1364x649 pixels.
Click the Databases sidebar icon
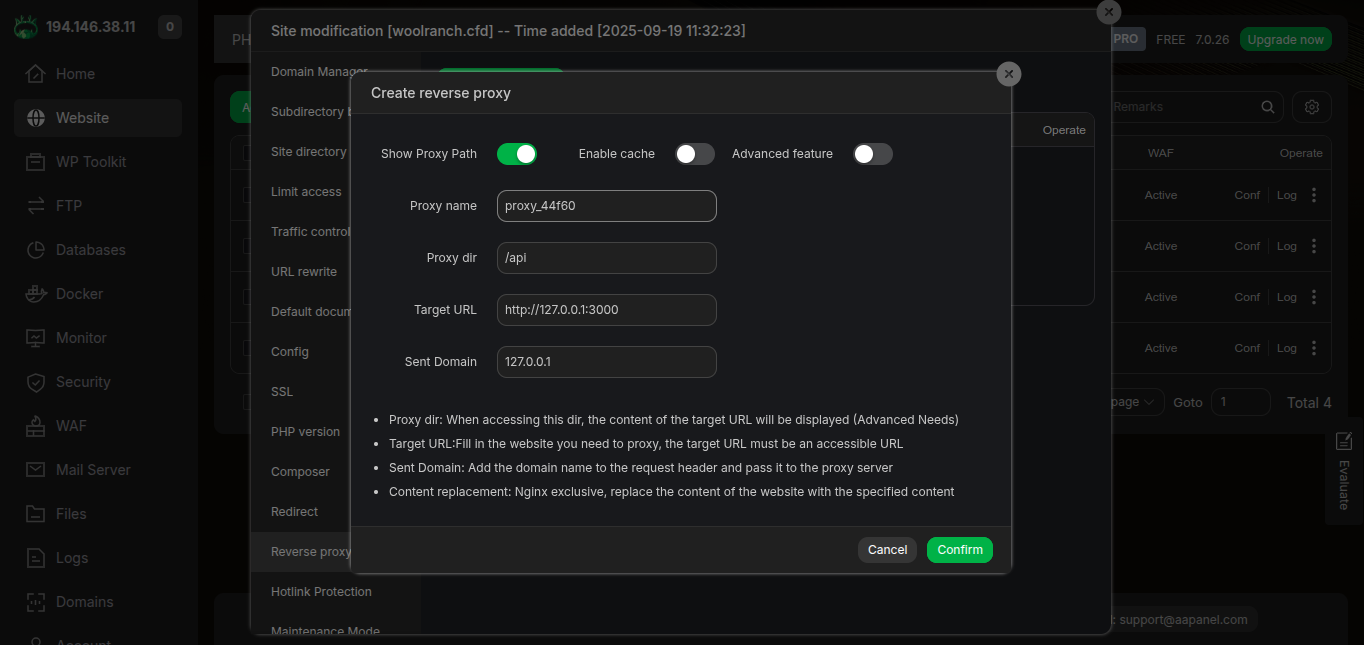click(x=36, y=250)
